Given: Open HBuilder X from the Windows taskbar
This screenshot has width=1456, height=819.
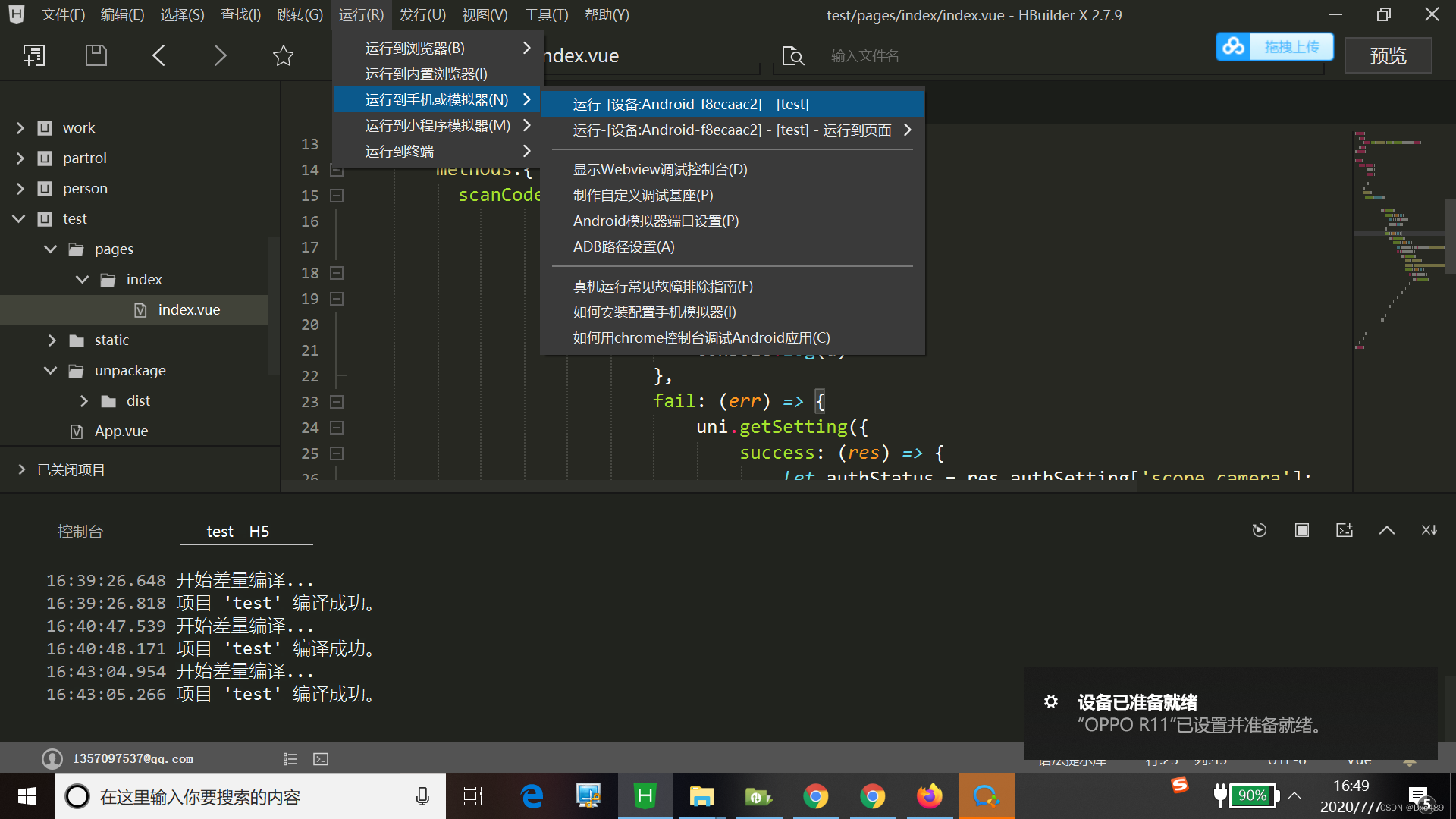Looking at the screenshot, I should (645, 796).
